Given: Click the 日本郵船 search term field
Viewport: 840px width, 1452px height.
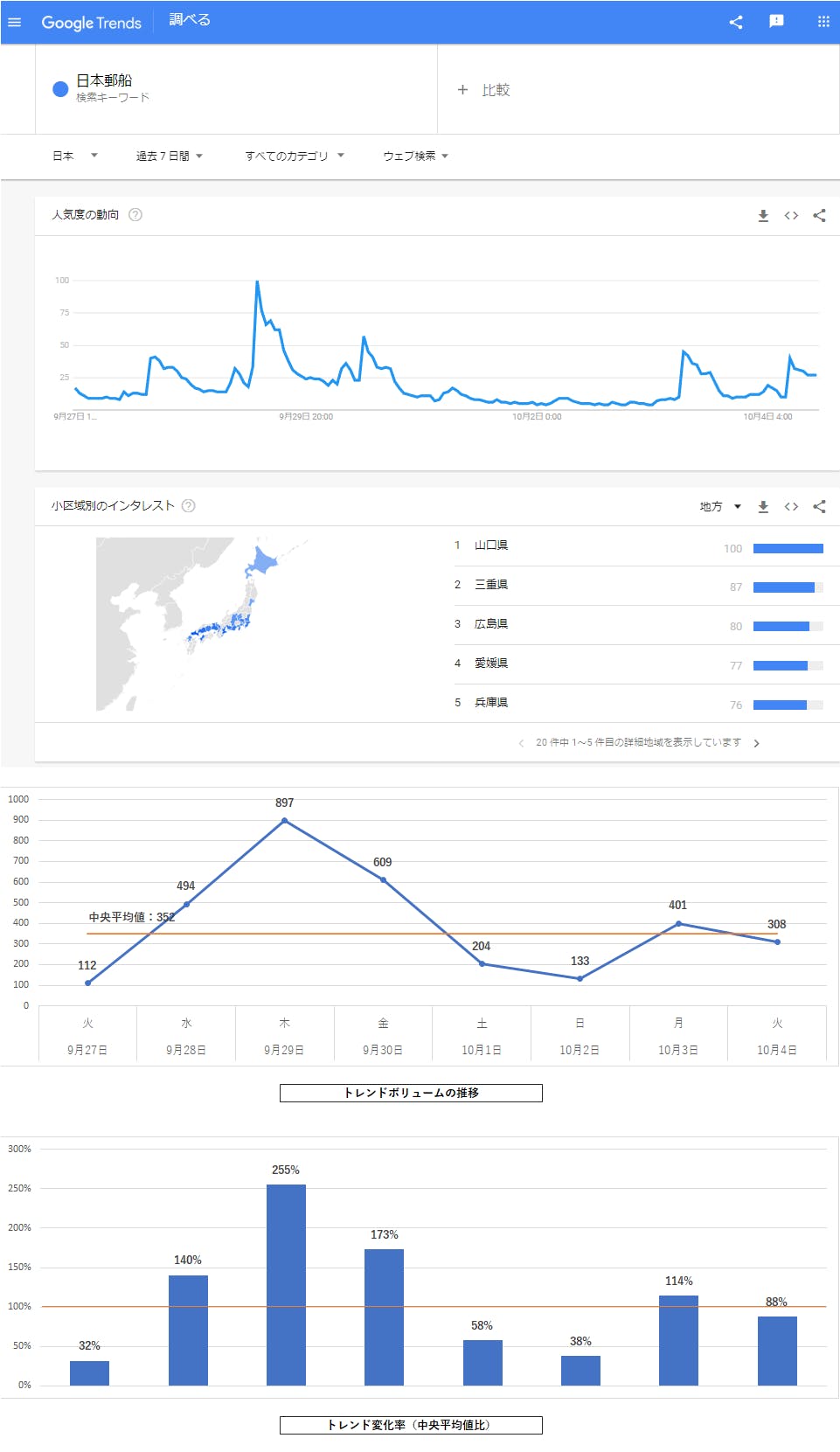Looking at the screenshot, I should point(105,80).
